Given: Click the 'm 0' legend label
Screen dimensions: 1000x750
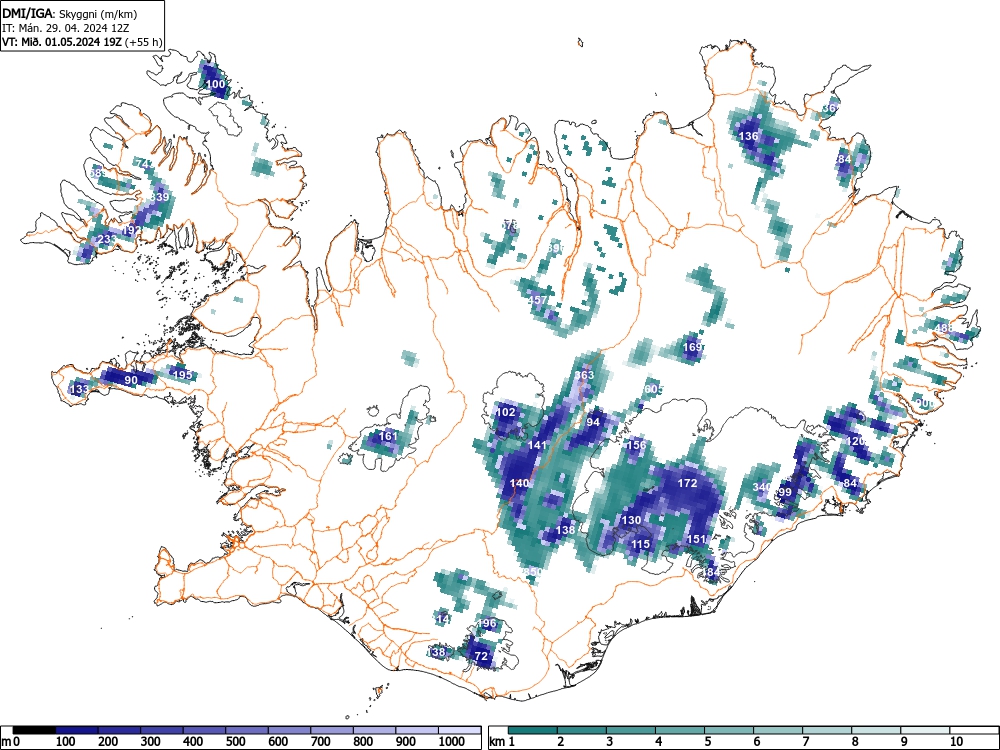Looking at the screenshot, I should (11, 741).
